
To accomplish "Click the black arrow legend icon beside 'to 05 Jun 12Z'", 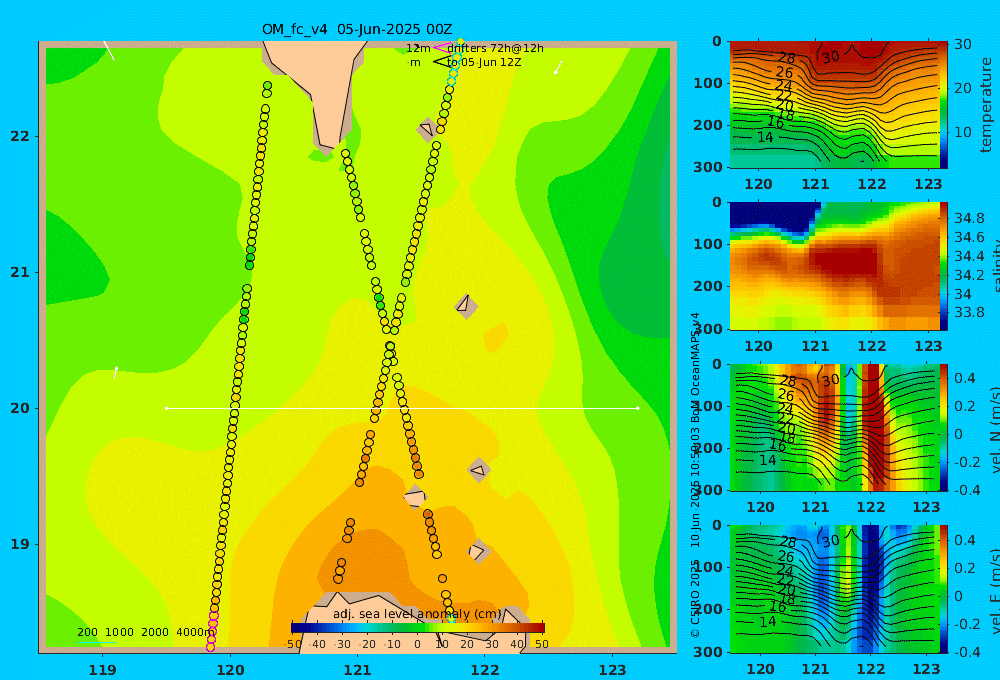I will [x=442, y=62].
